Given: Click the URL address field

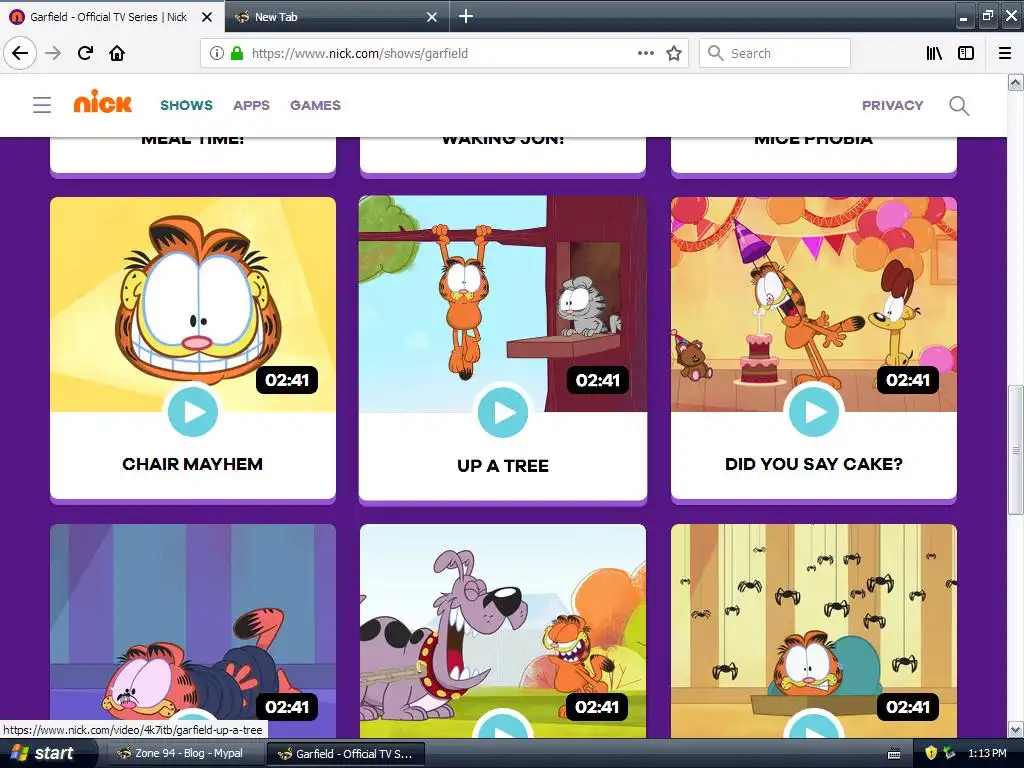Looking at the screenshot, I should [x=444, y=53].
